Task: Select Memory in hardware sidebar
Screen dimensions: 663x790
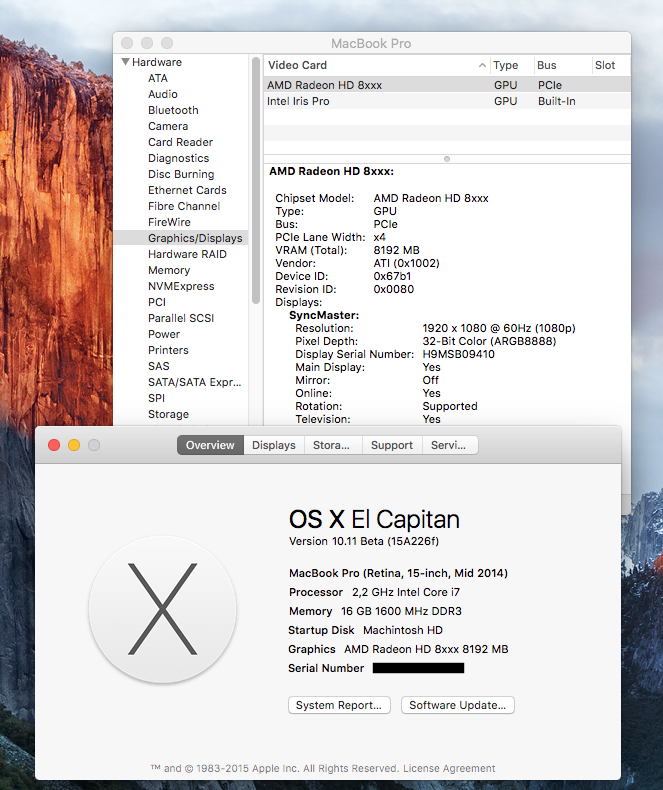Action: tap(169, 271)
